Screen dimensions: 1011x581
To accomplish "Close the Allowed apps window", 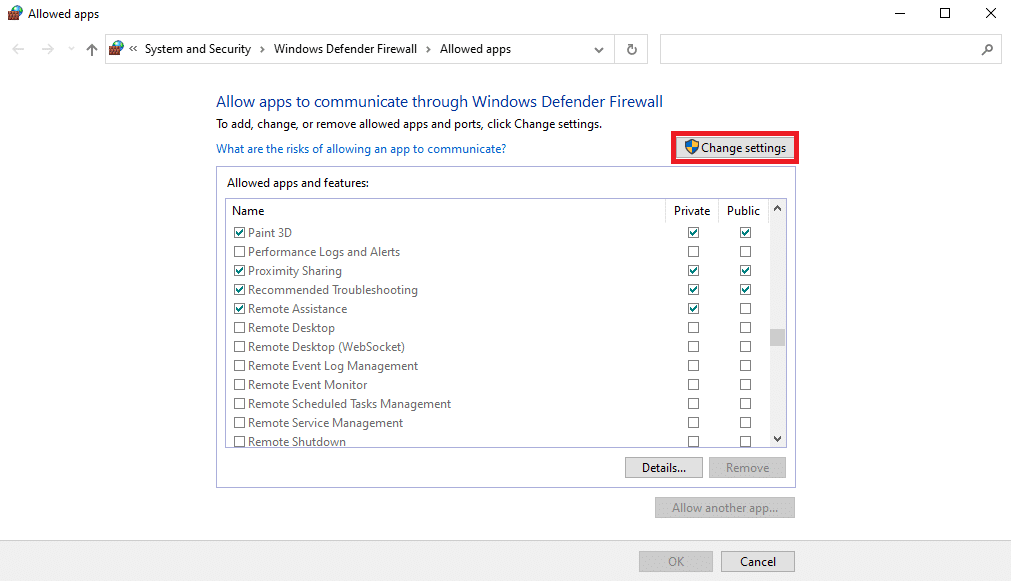I will tap(990, 14).
